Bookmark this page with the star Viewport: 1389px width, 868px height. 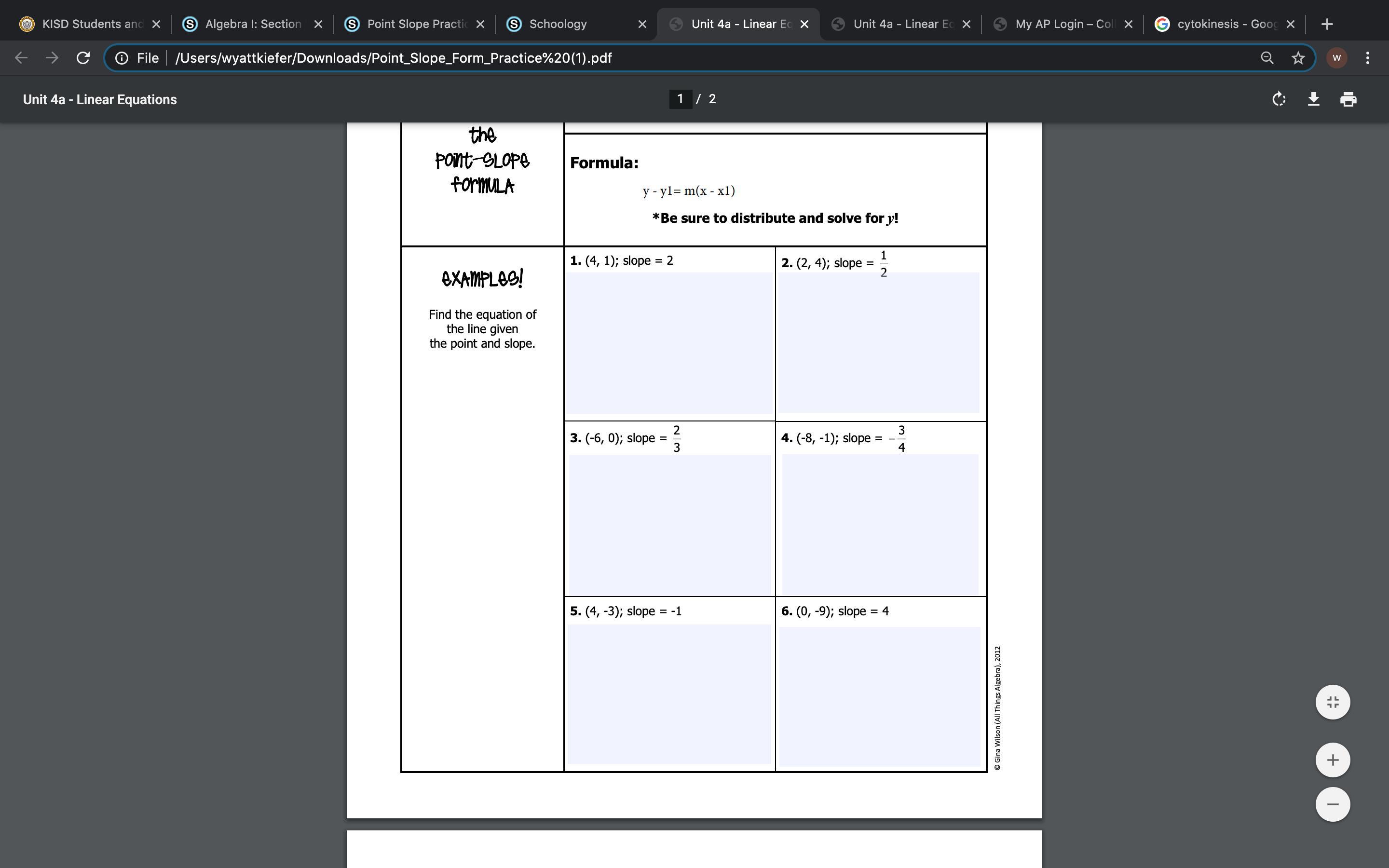(1298, 58)
